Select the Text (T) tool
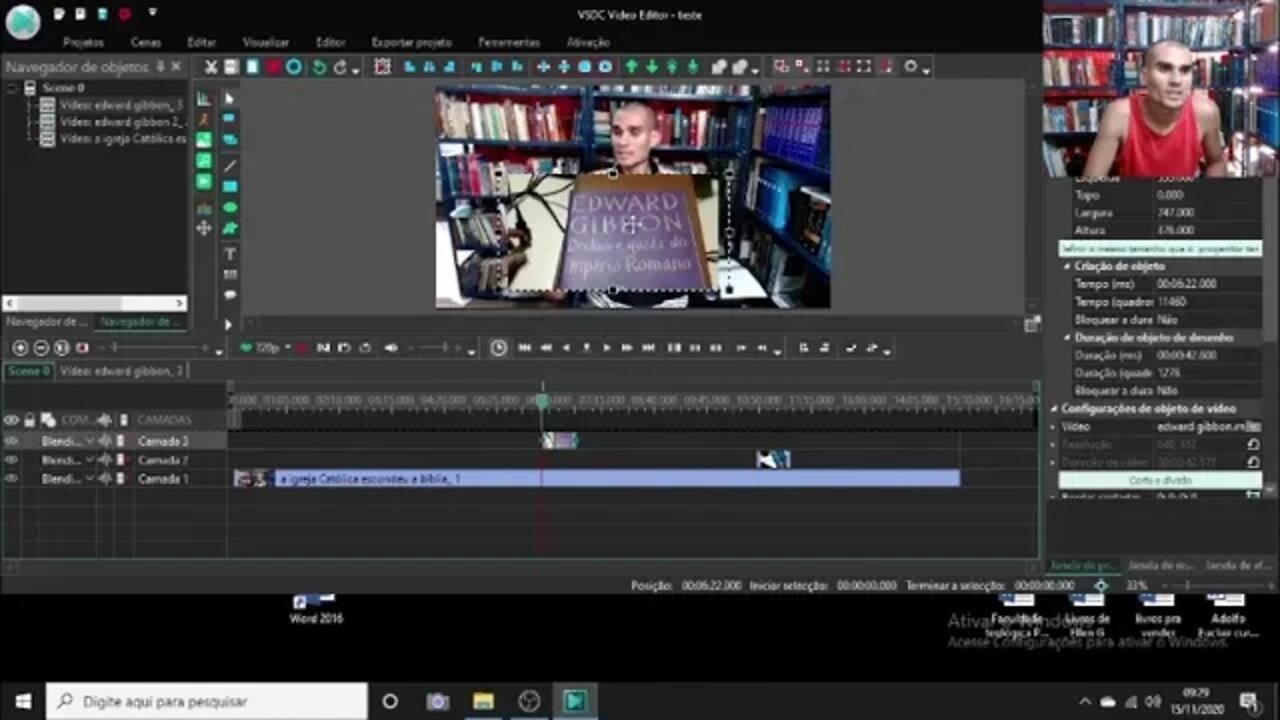 (x=229, y=253)
